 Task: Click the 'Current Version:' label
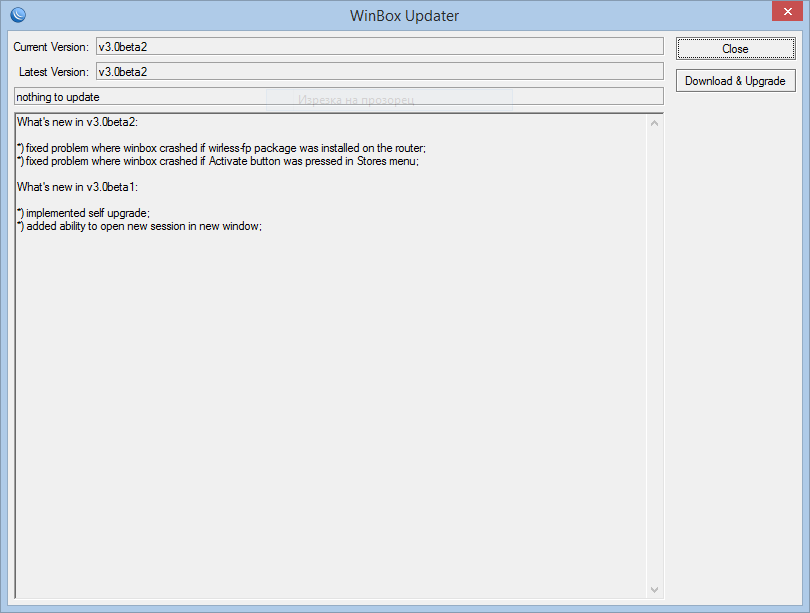click(x=51, y=47)
